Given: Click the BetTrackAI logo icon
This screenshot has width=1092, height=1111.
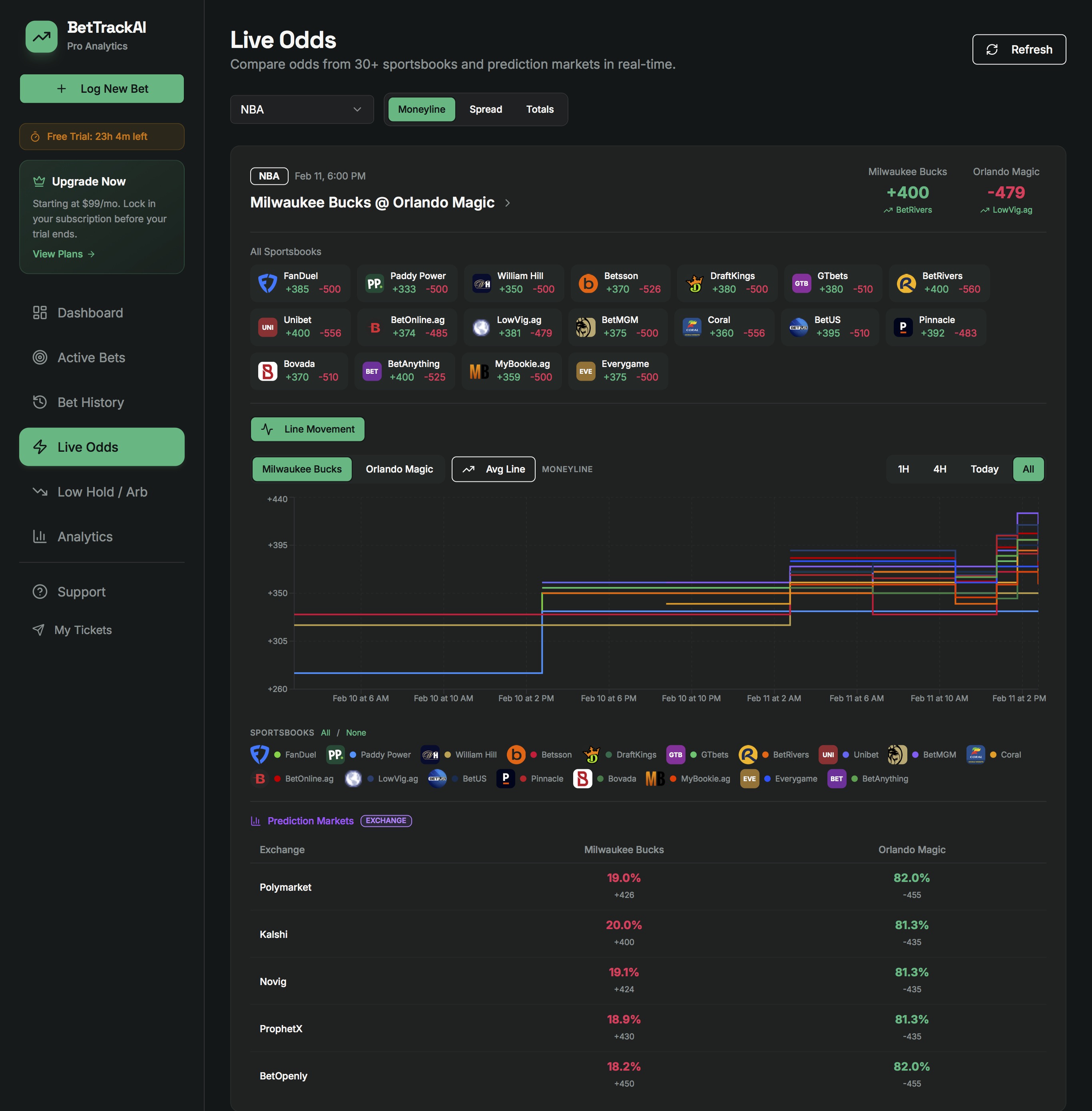Looking at the screenshot, I should (x=41, y=37).
